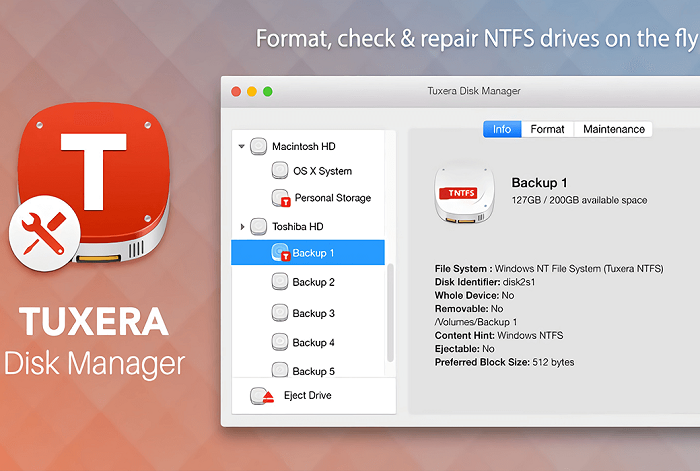The width and height of the screenshot is (700, 471).
Task: Click the Ejectable: No line
Action: pyautogui.click(x=464, y=349)
